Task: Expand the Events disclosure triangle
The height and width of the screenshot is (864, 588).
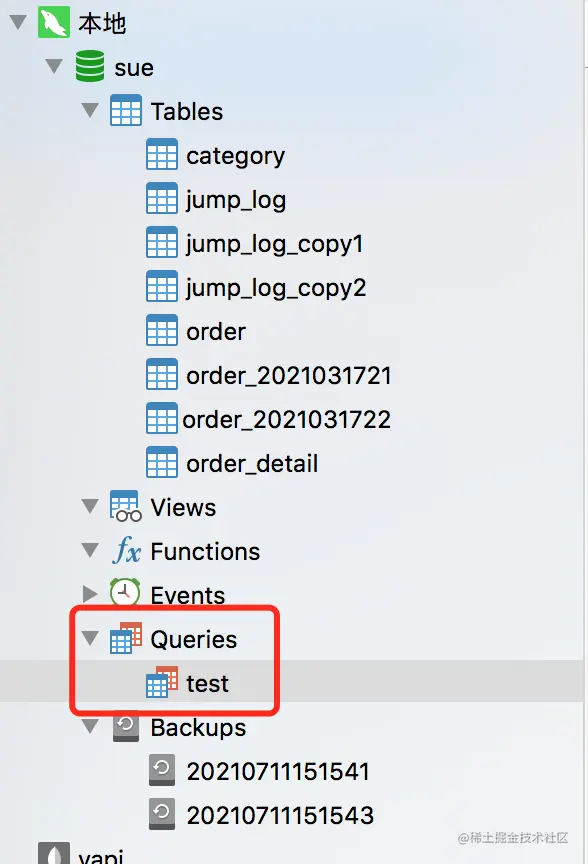Action: (x=90, y=593)
